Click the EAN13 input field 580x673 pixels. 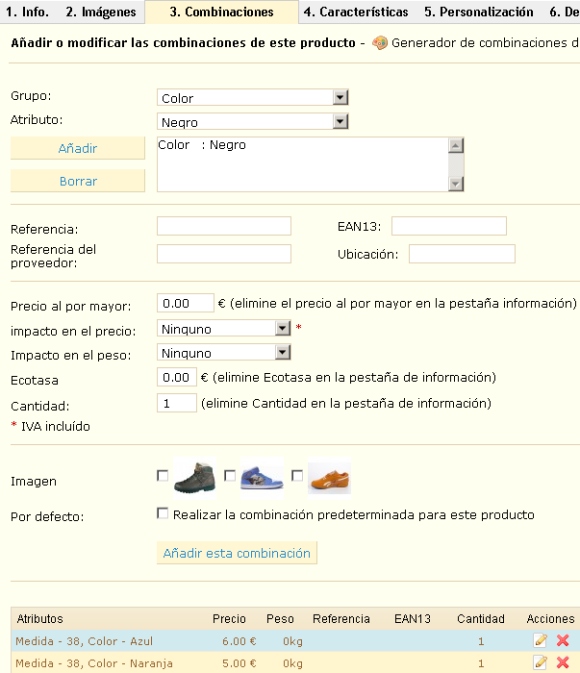pyautogui.click(x=449, y=226)
